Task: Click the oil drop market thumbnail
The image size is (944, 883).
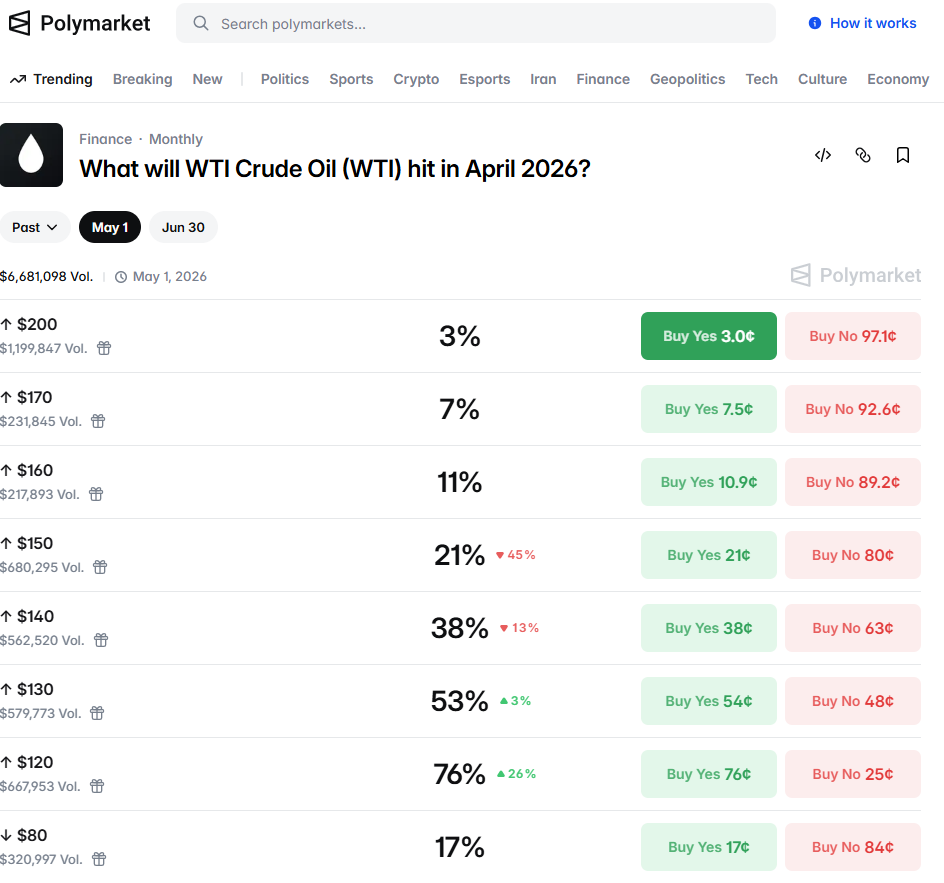Action: (31, 155)
